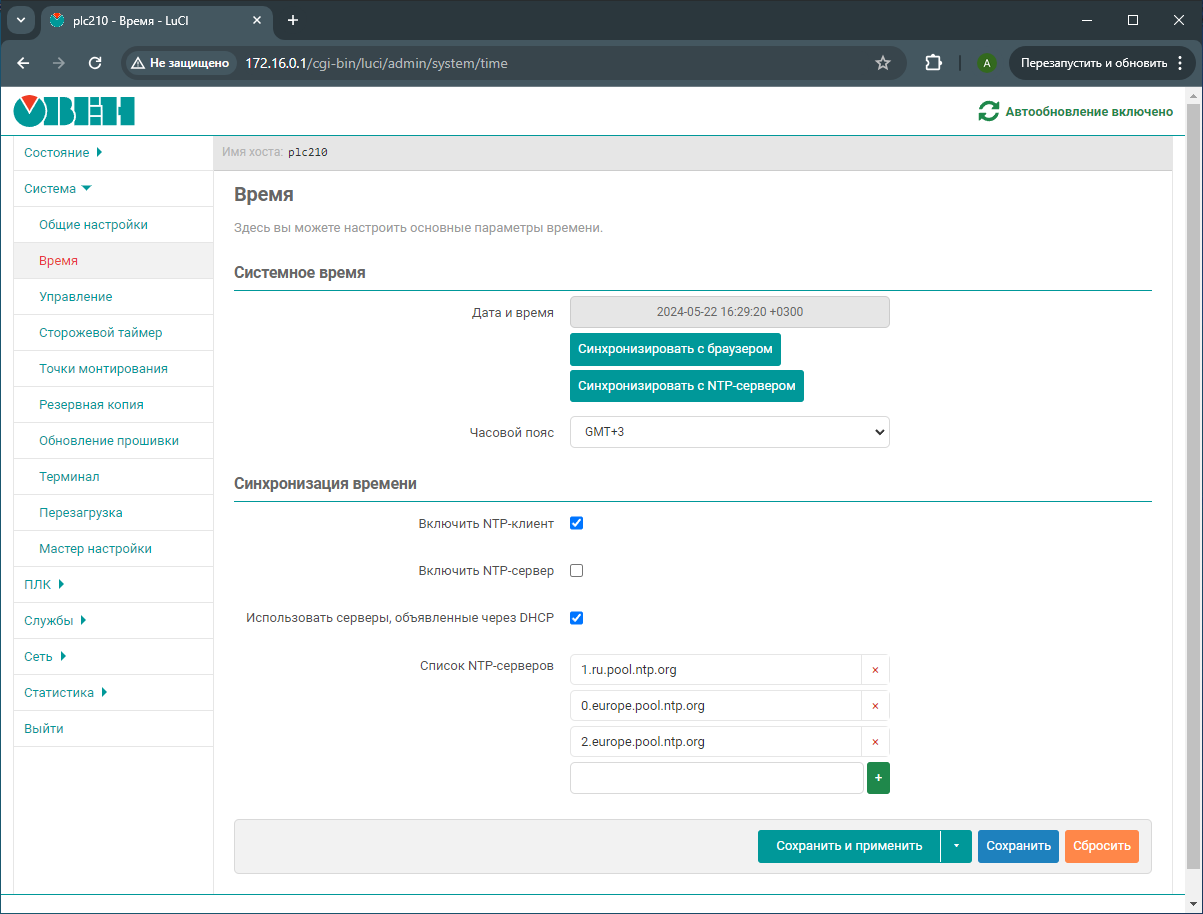Open browser extensions puzzle icon

point(933,63)
